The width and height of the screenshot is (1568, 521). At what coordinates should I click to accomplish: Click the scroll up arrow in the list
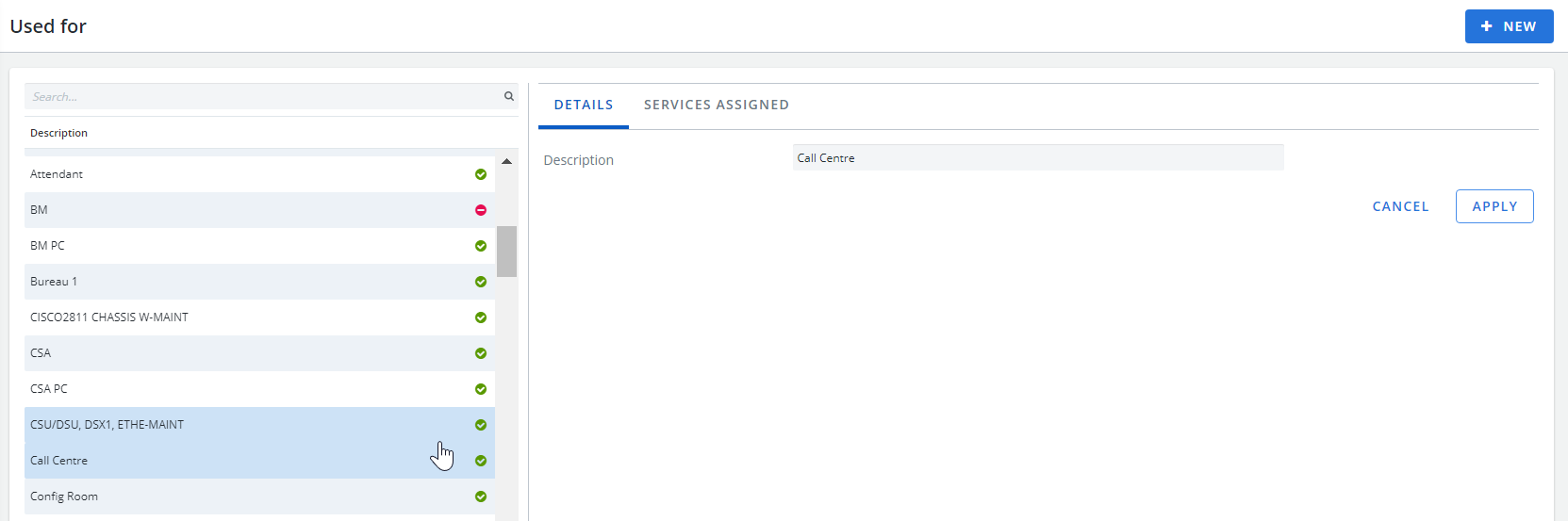pos(507,161)
